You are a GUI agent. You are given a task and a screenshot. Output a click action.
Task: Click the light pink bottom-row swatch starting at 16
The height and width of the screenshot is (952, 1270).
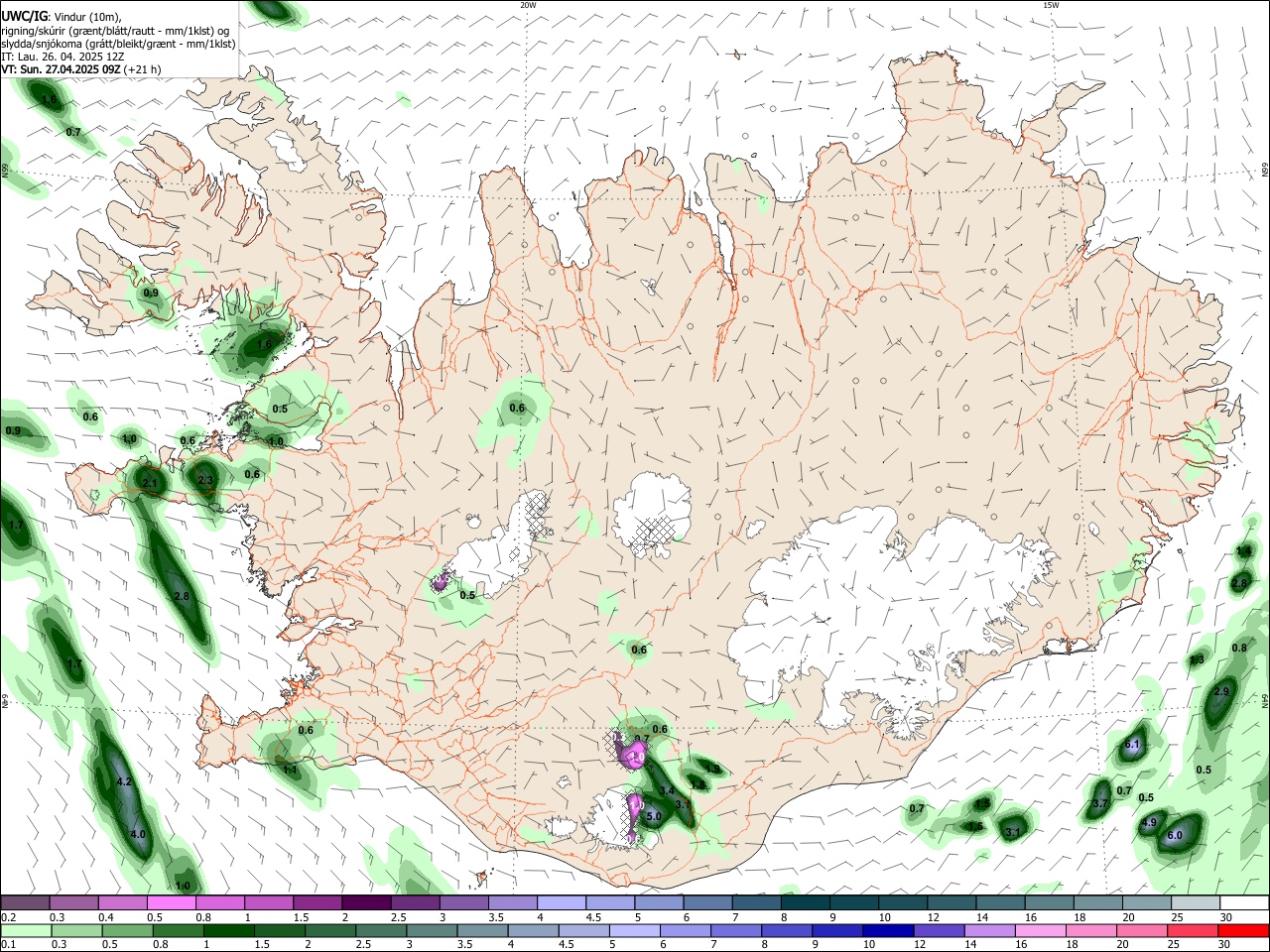pos(1041,931)
